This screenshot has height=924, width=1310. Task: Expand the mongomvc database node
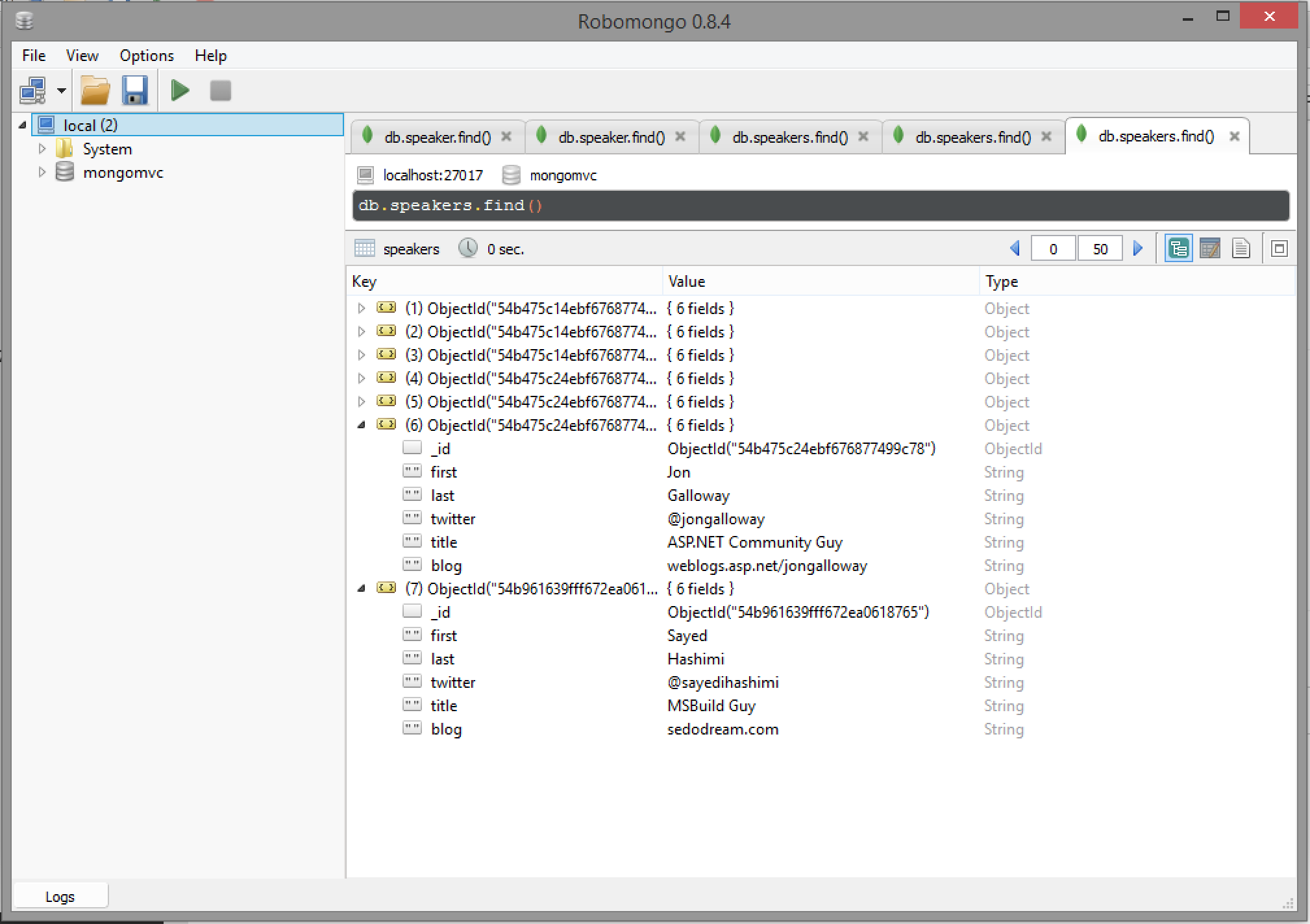coord(42,172)
